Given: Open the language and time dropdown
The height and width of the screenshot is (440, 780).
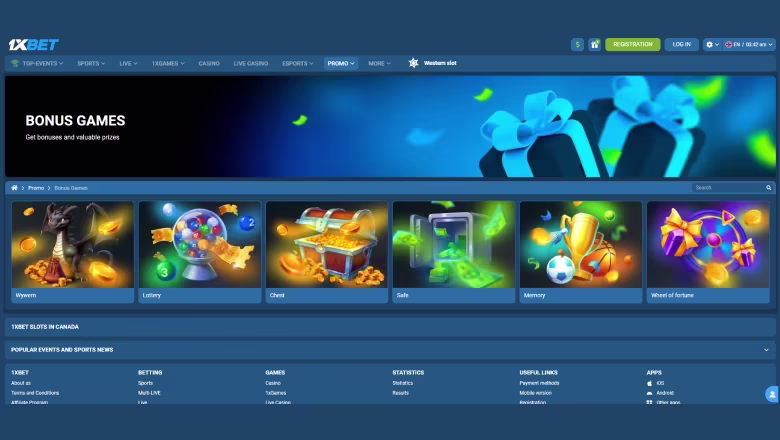Looking at the screenshot, I should (749, 44).
